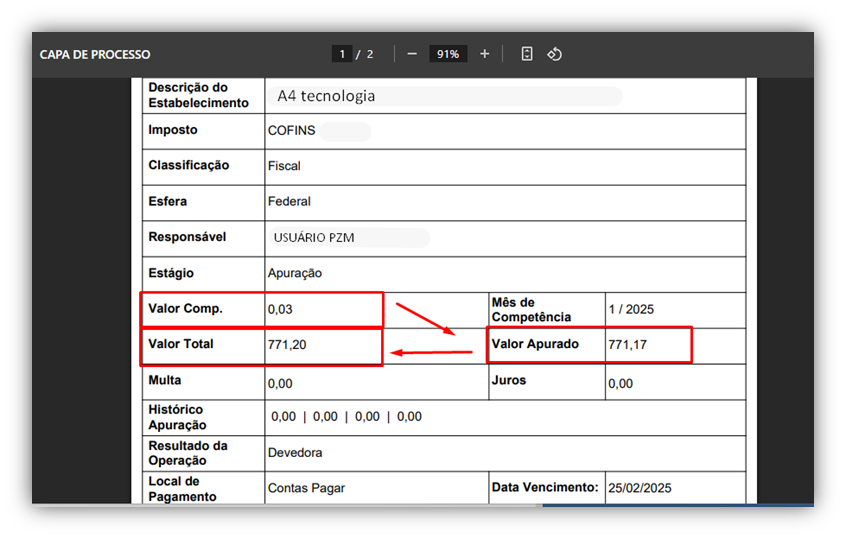Rotate the document counterclockwise
Screen dimensions: 846x539
point(555,54)
